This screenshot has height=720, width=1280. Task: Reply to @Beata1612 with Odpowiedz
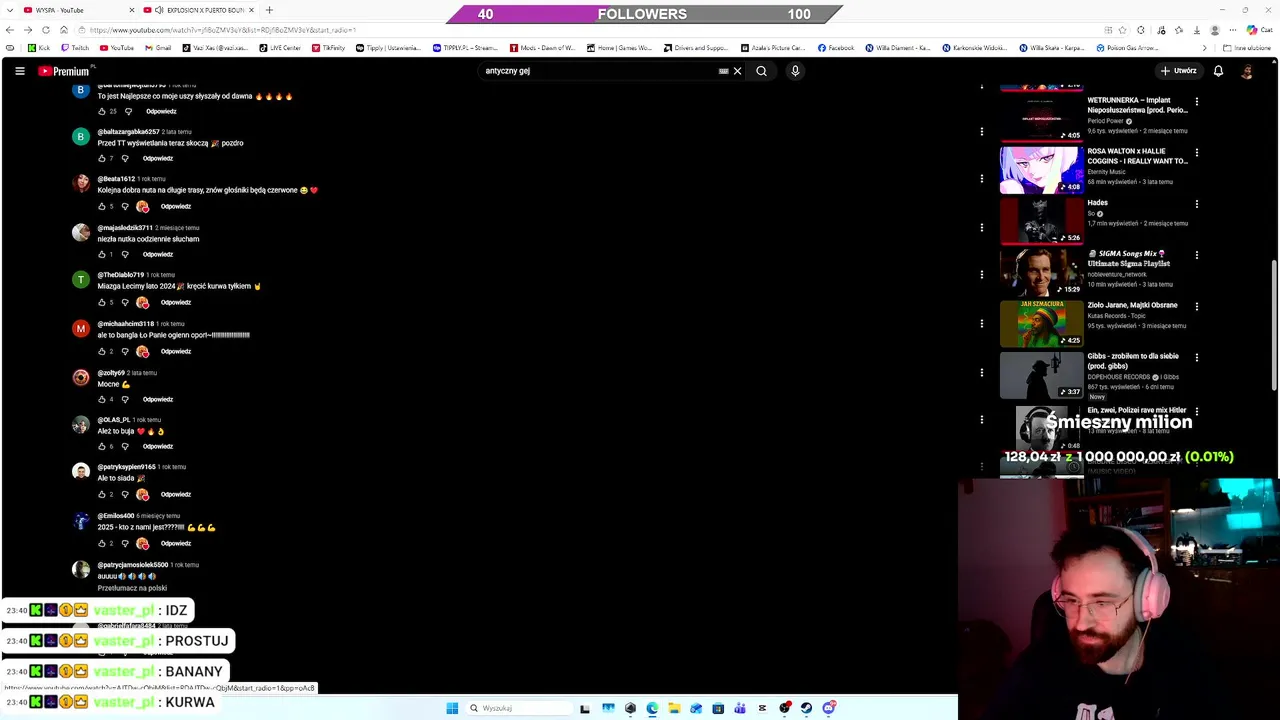click(x=176, y=206)
